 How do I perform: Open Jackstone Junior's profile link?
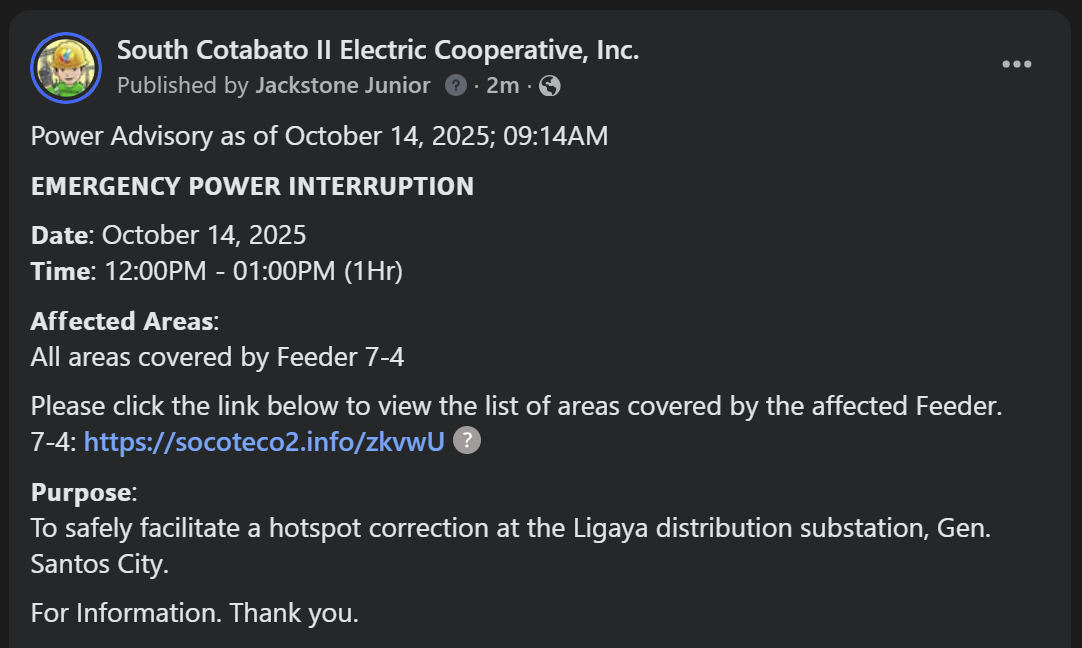click(342, 86)
